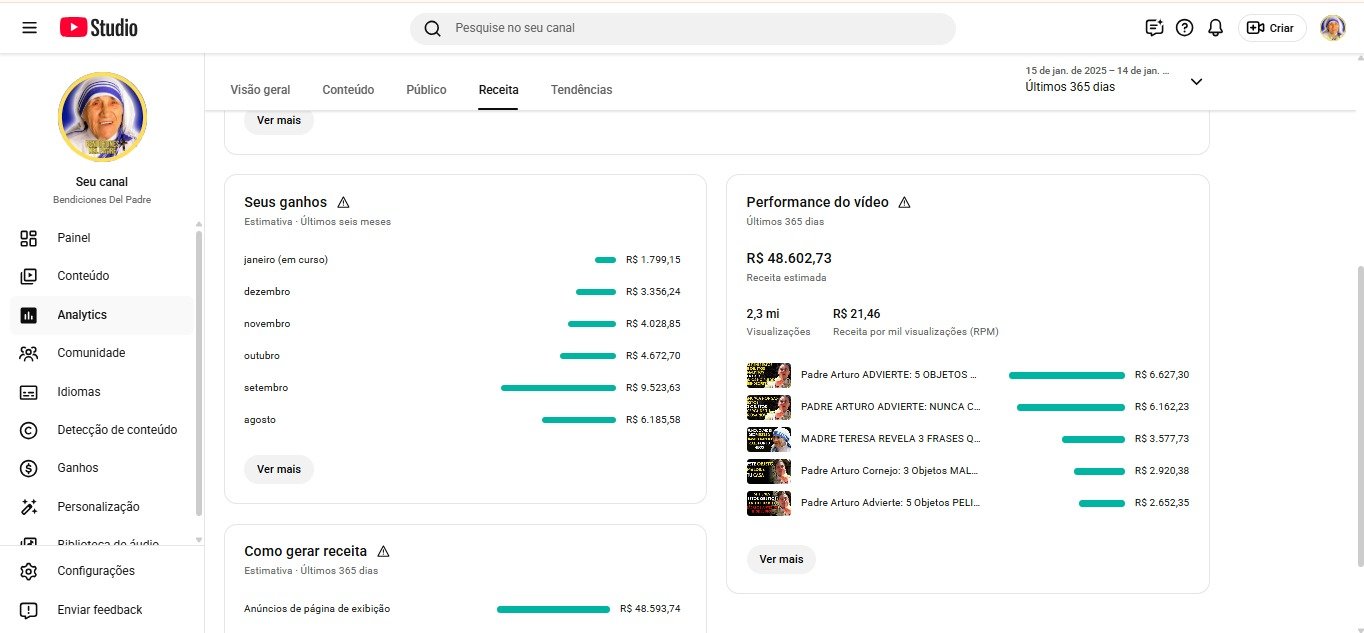Image resolution: width=1364 pixels, height=633 pixels.
Task: Open MADRE TERESA REVELA video thumbnail
Action: coord(768,439)
